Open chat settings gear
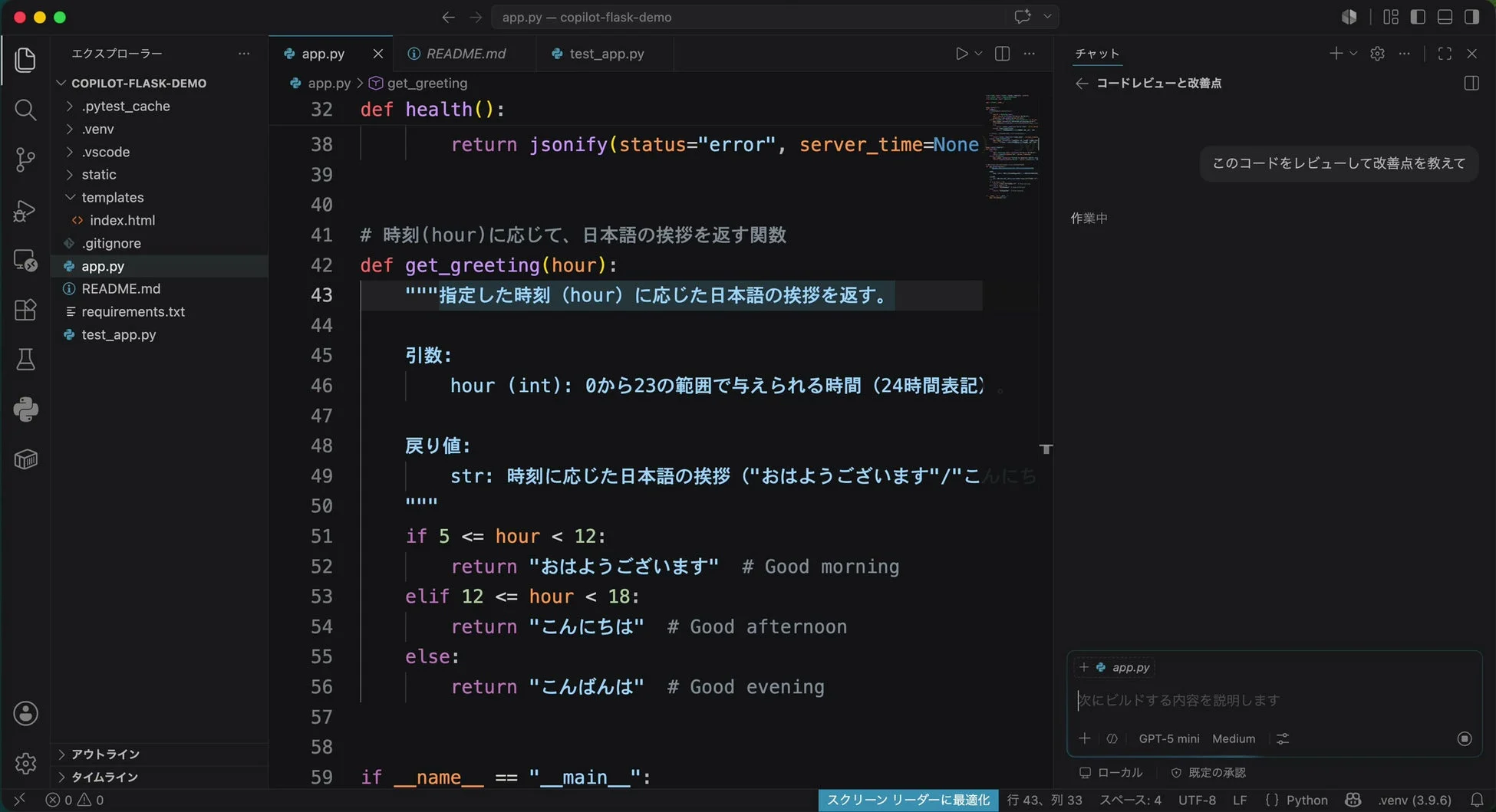 coord(1377,54)
